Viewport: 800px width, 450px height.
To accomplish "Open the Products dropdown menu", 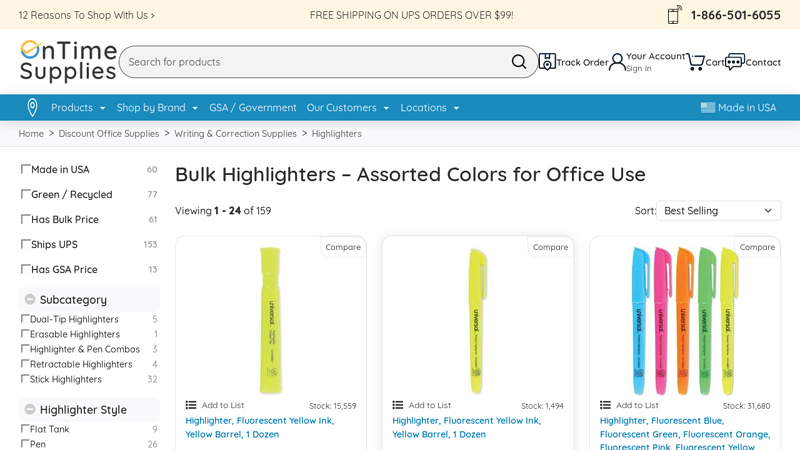I will coord(78,108).
